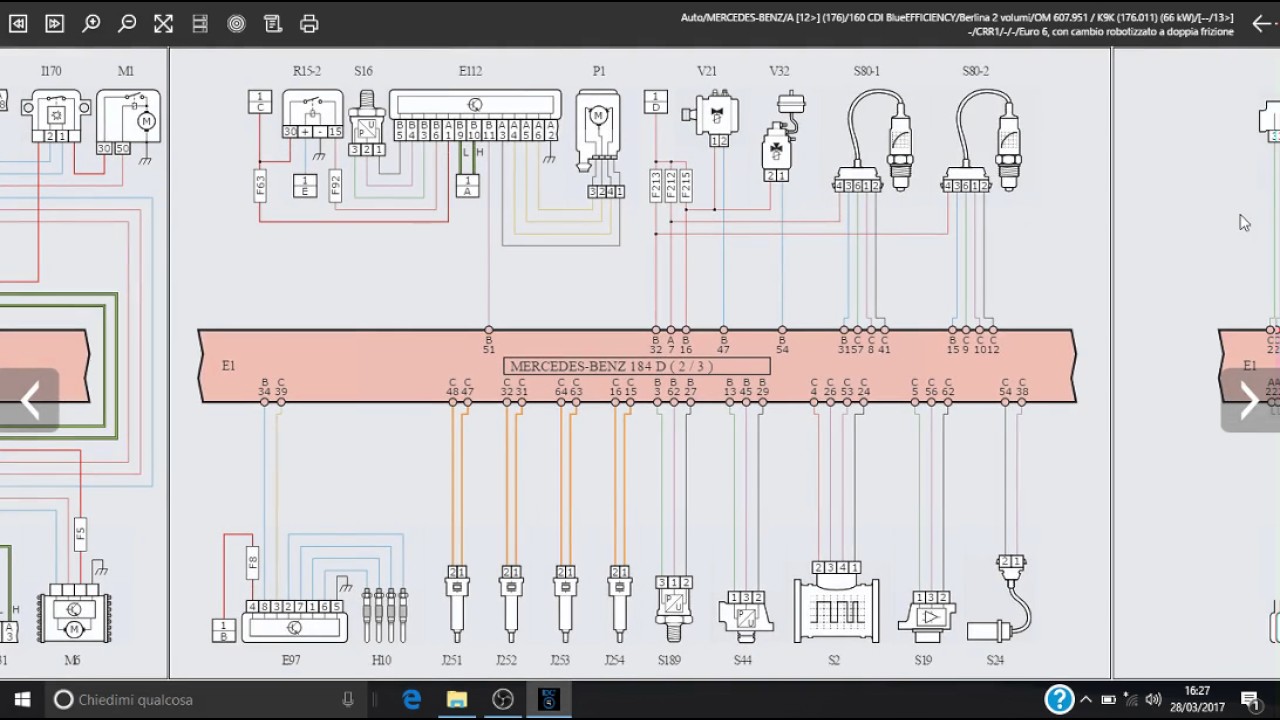Click connector reference 1 C box

pyautogui.click(x=260, y=101)
